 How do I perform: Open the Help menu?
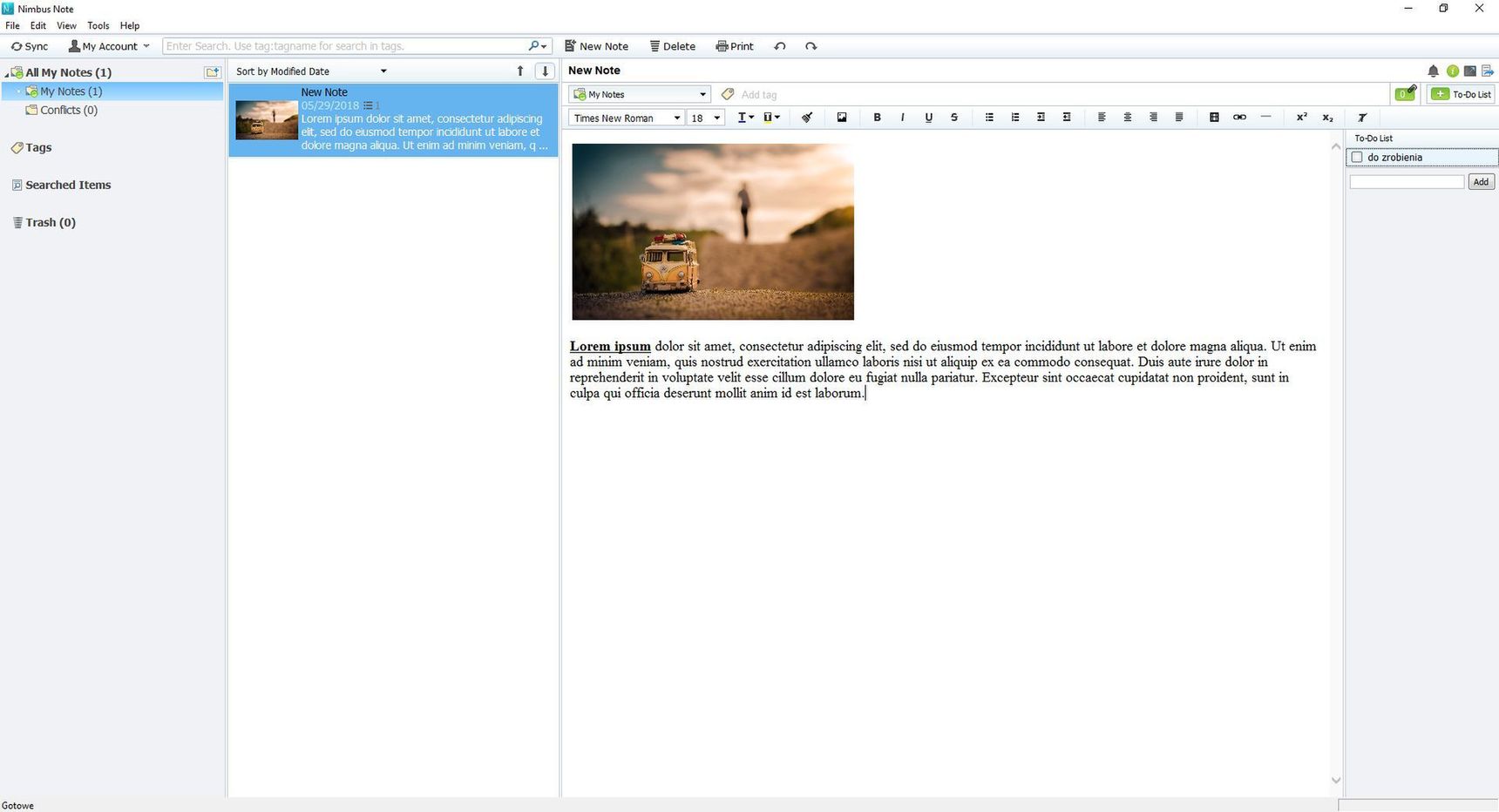click(x=130, y=25)
